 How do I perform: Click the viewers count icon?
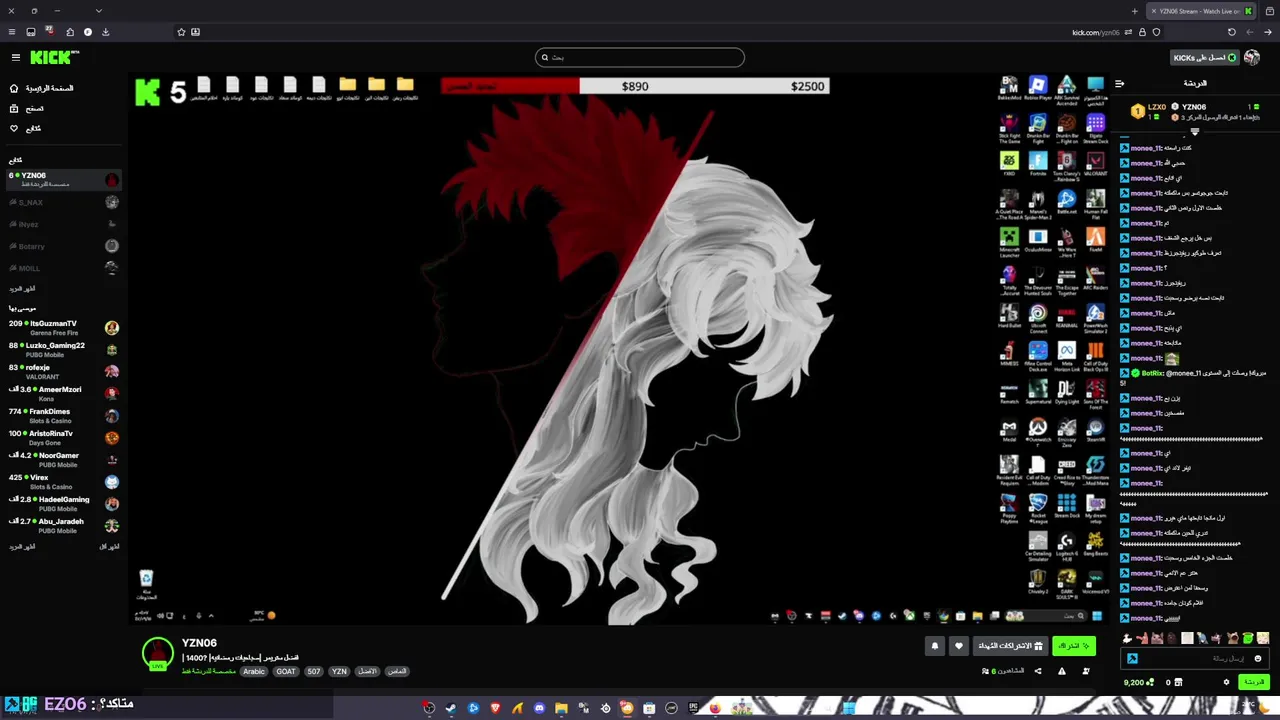click(x=986, y=671)
